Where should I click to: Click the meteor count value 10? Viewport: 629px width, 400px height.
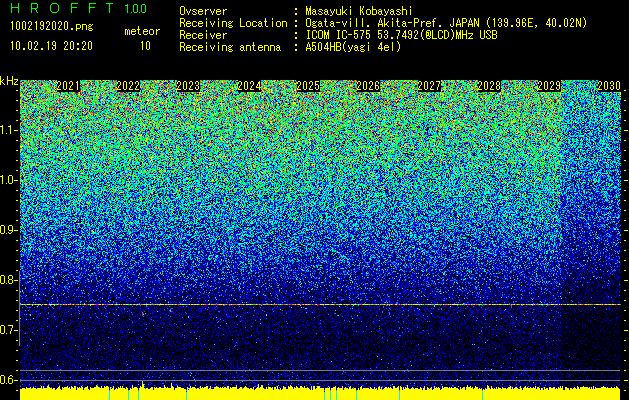coord(145,46)
